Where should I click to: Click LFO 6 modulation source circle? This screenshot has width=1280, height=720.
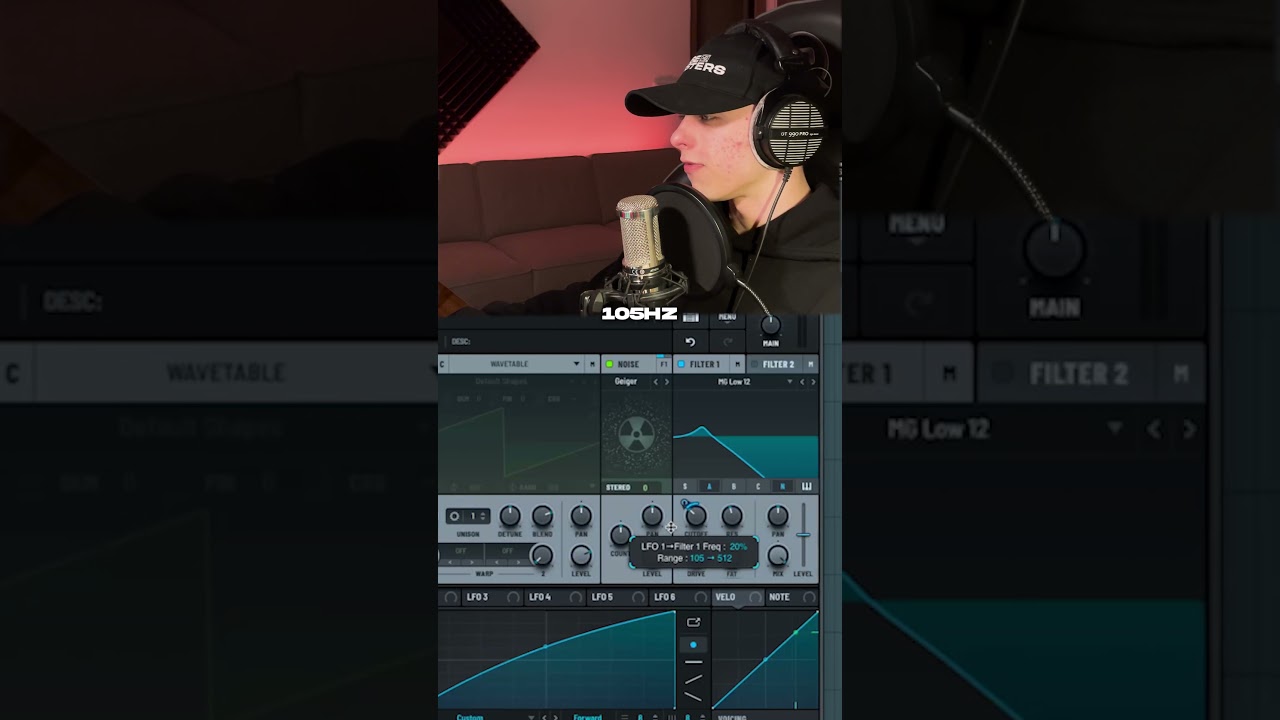[x=700, y=597]
